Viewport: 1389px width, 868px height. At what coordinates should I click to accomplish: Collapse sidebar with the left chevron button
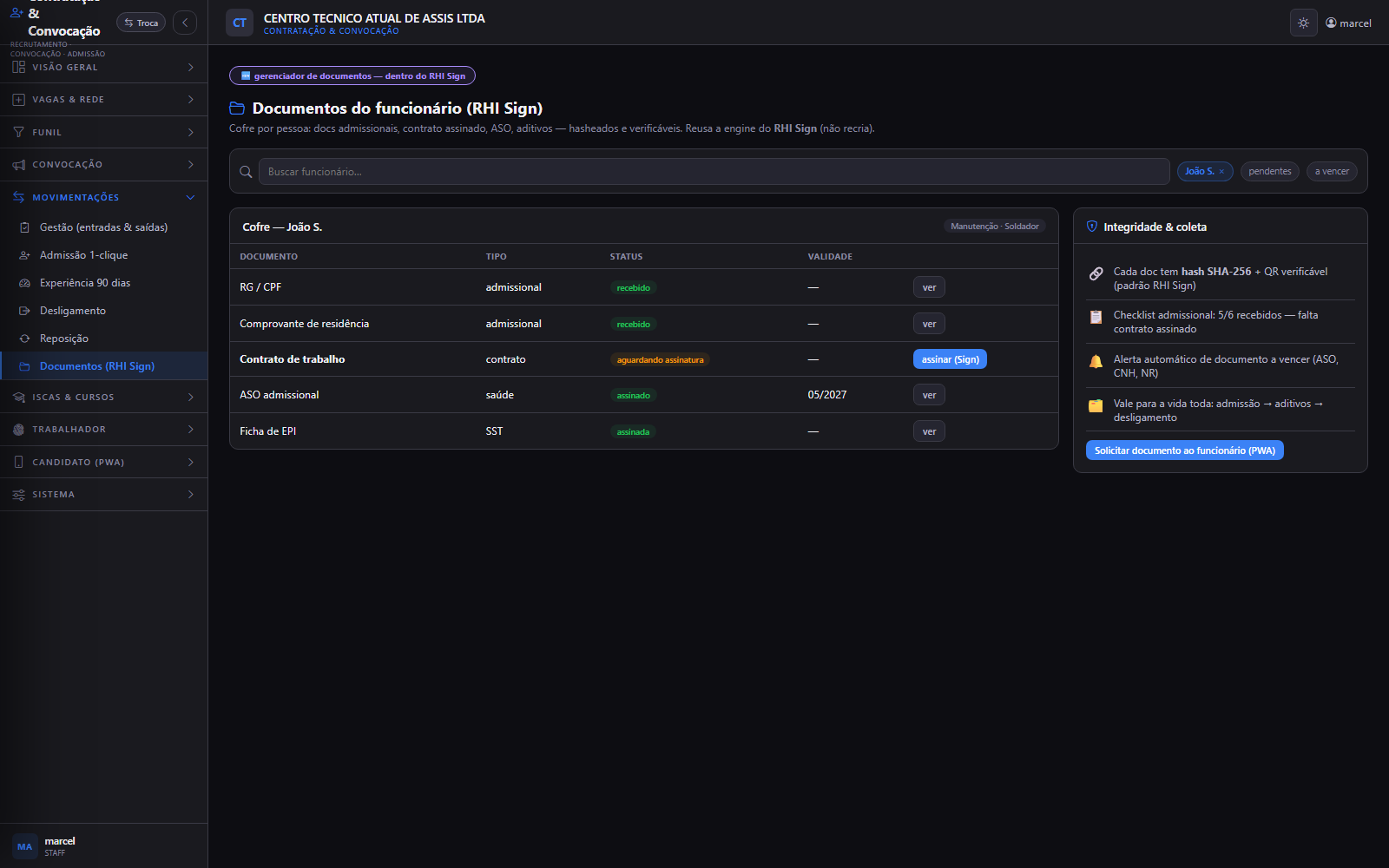point(185,23)
